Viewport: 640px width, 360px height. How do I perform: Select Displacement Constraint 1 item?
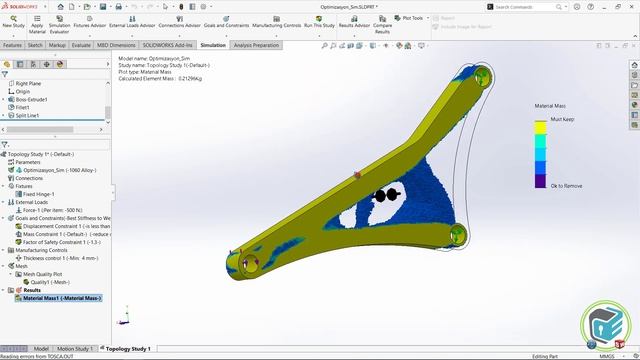click(63, 226)
